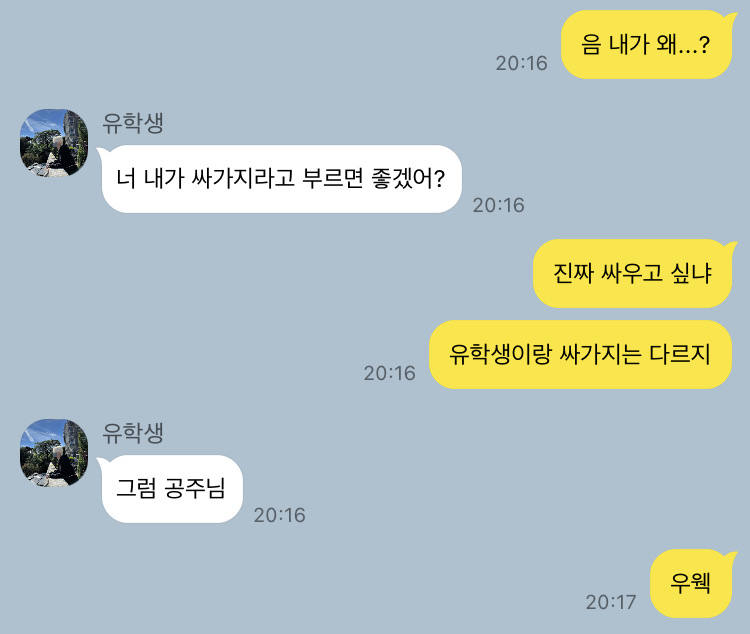This screenshot has height=634, width=750.
Task: Click the word '싸우고' in the yellow bubble
Action: pos(631,273)
